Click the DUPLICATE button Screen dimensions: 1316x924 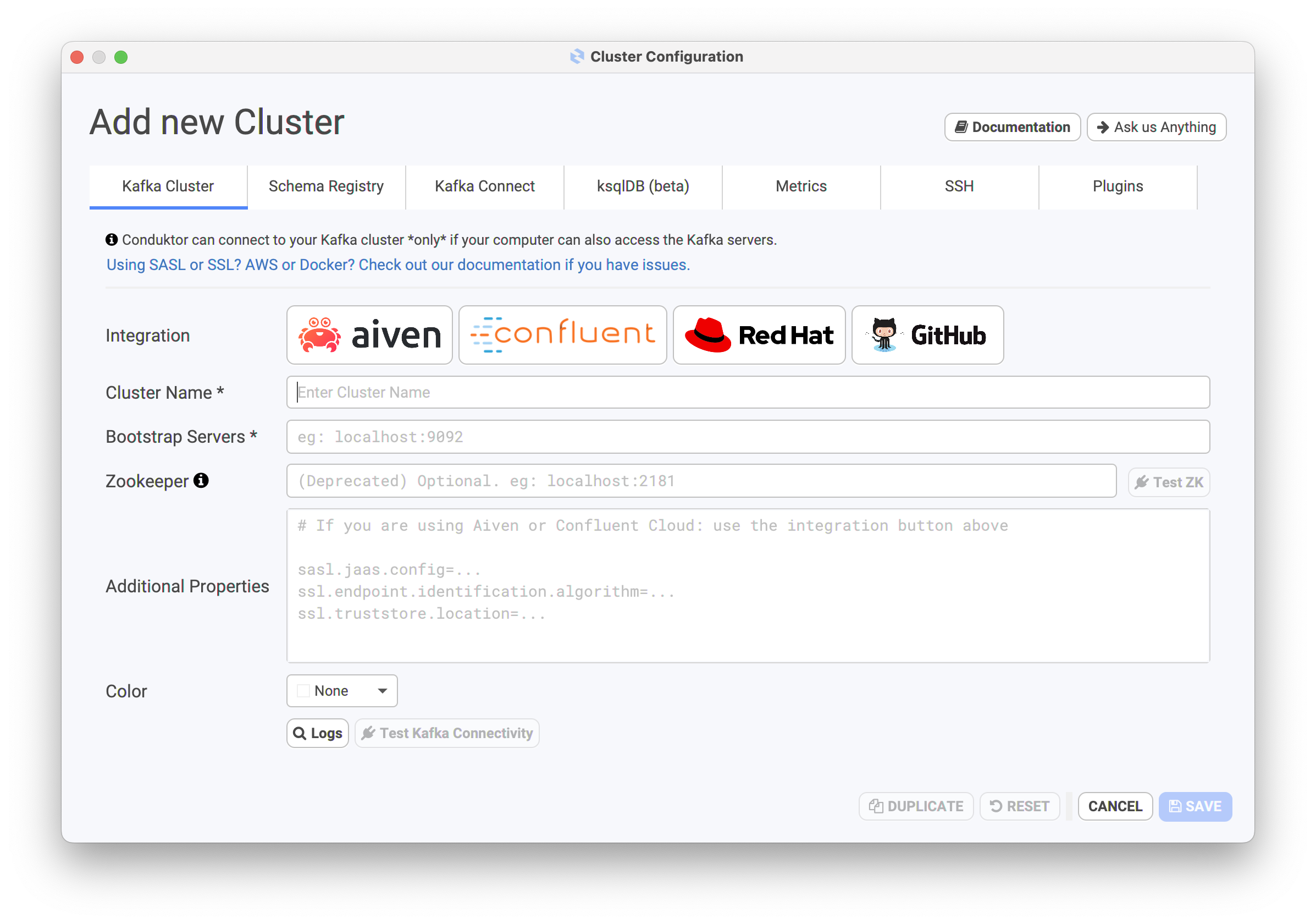click(x=916, y=806)
